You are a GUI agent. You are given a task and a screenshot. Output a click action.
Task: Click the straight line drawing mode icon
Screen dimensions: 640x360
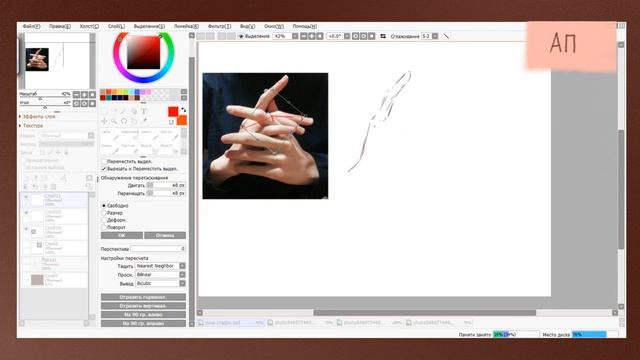[x=446, y=36]
